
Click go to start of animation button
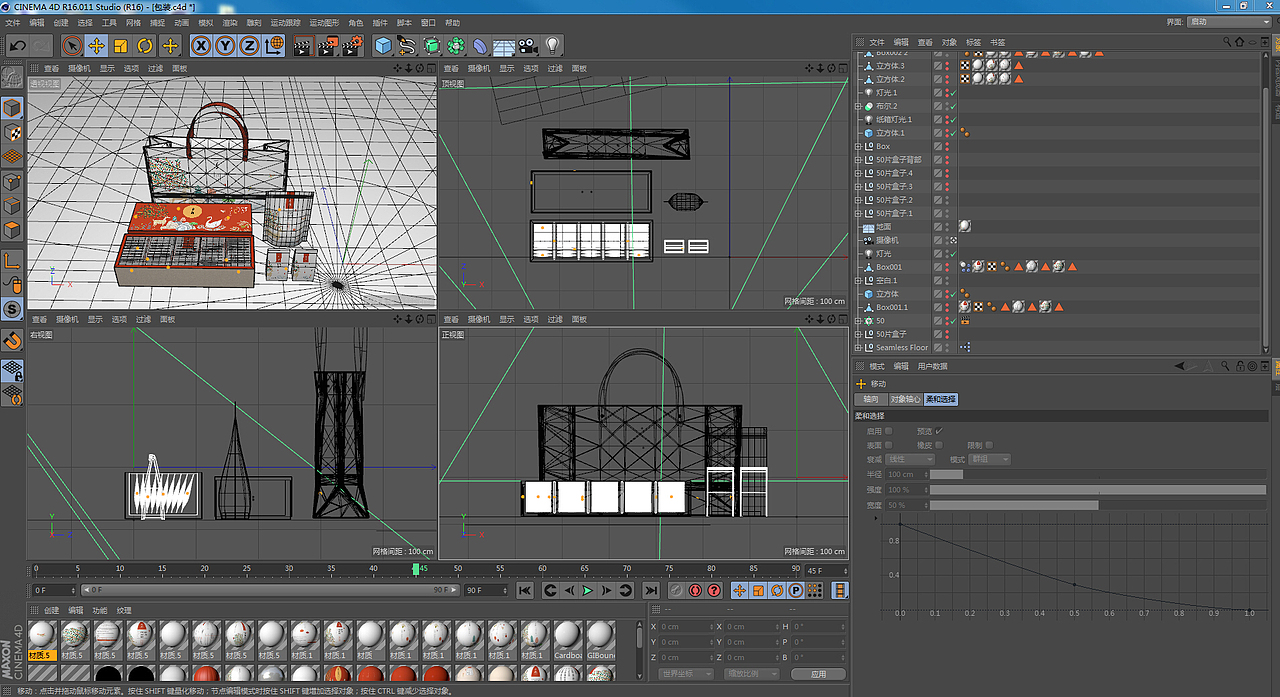[x=524, y=591]
